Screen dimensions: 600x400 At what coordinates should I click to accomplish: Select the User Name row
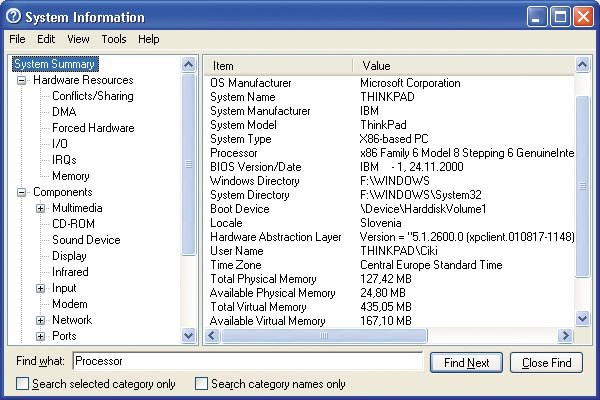(x=390, y=251)
